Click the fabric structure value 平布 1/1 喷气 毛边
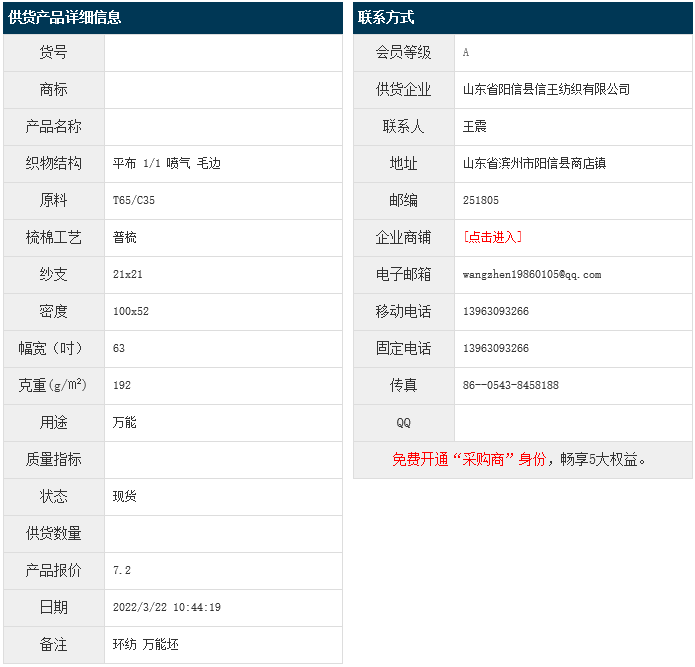Screen dimensions: 695x667 pyautogui.click(x=167, y=163)
